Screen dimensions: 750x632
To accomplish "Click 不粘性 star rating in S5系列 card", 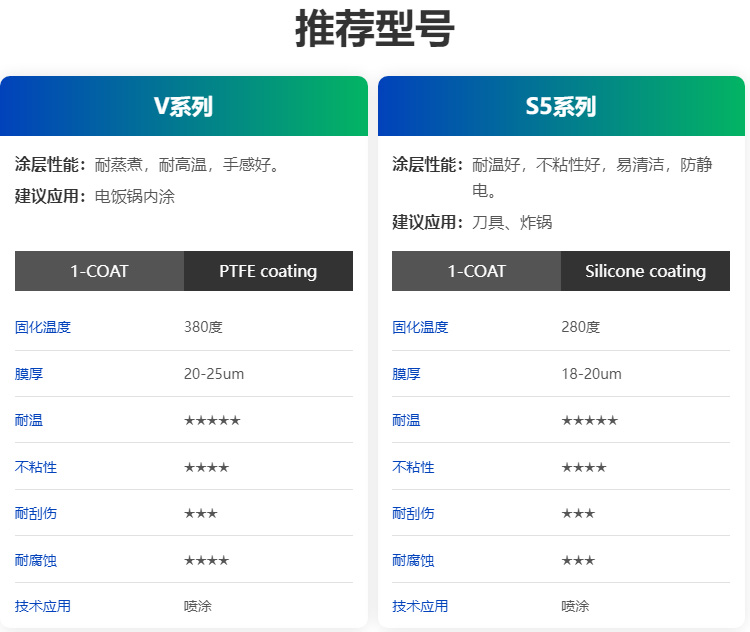I will pos(584,467).
